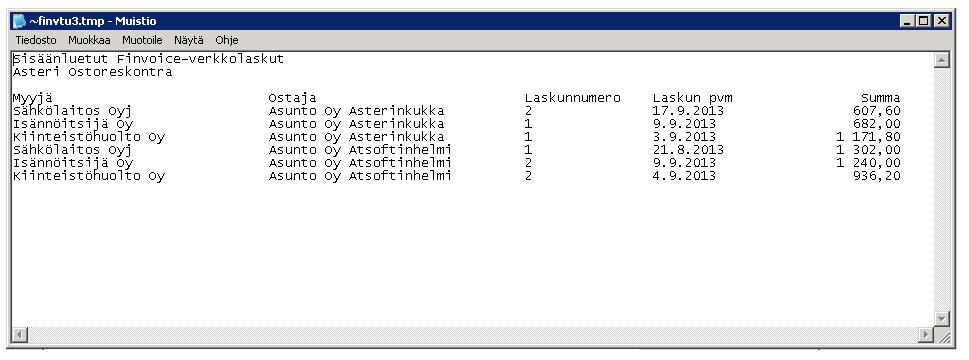Click the horizontal scrollbar left arrow

click(x=19, y=335)
